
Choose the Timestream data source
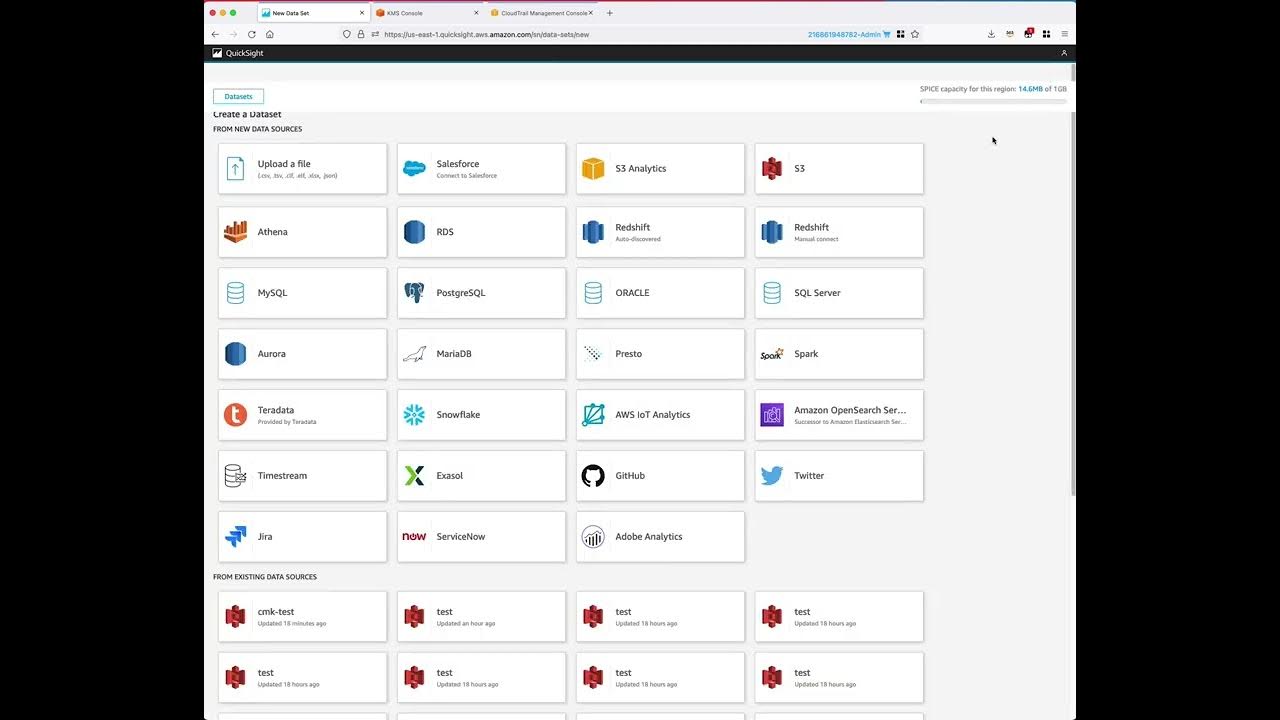[x=302, y=476]
